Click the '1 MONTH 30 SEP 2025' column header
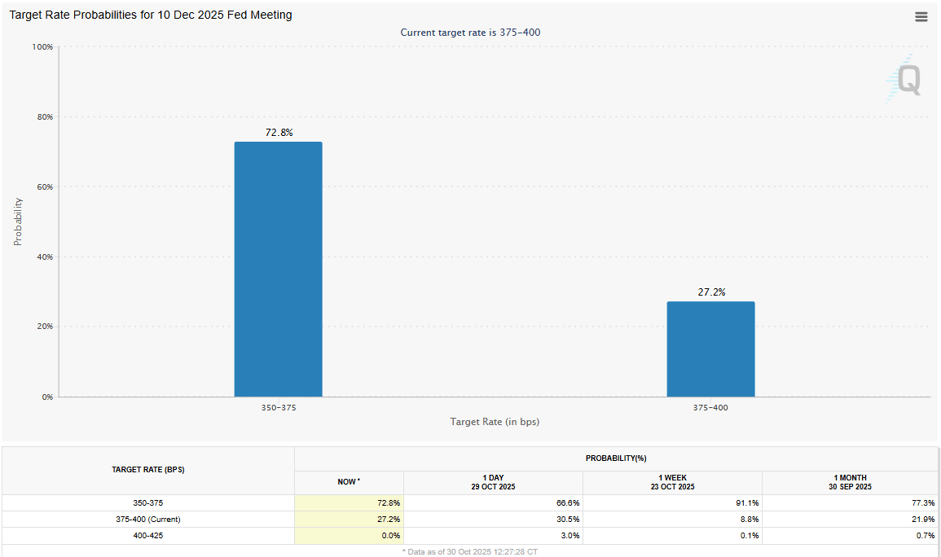Image resolution: width=941 pixels, height=557 pixels. click(x=850, y=482)
